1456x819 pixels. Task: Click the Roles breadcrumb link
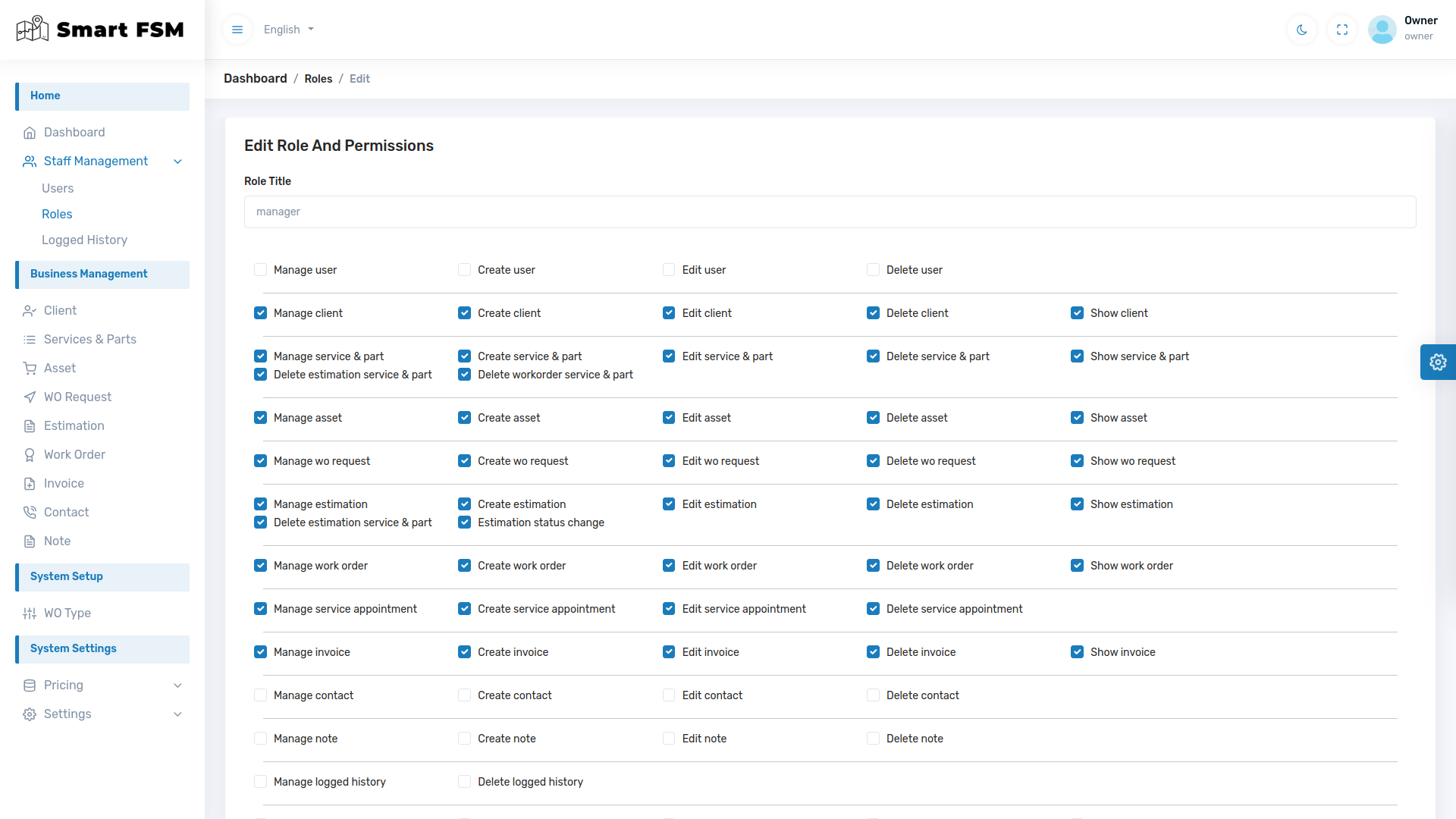pyautogui.click(x=318, y=79)
